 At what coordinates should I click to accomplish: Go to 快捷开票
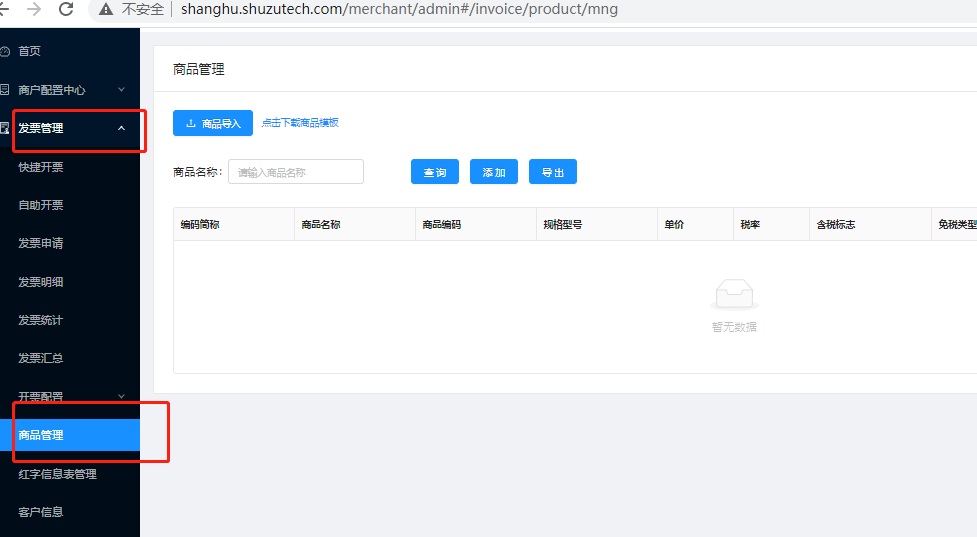point(41,167)
